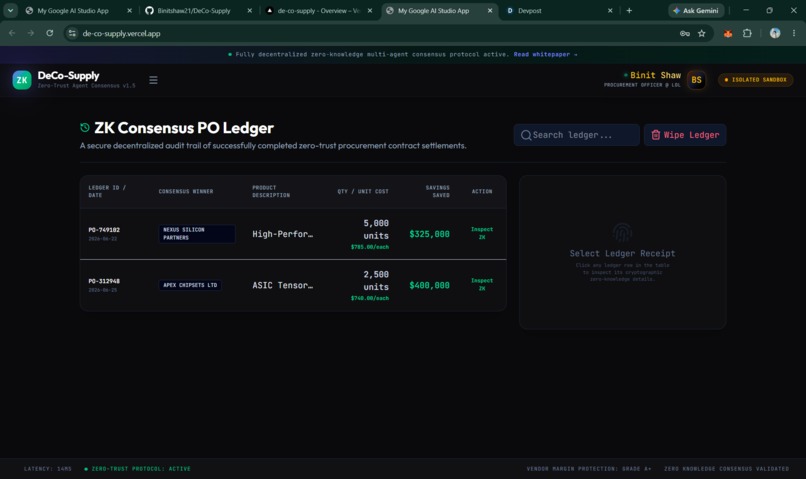Screen dimensions: 806x479
Task: Click the fingerprint icon in receipt panel
Action: (622, 233)
